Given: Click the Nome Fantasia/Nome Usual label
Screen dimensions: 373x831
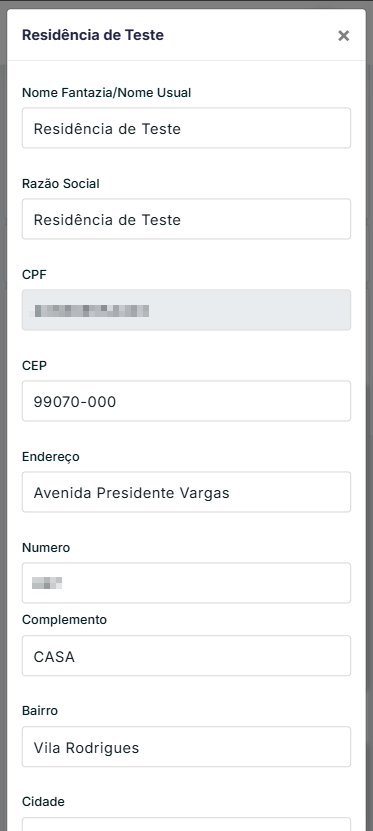Looking at the screenshot, I should [106, 93].
